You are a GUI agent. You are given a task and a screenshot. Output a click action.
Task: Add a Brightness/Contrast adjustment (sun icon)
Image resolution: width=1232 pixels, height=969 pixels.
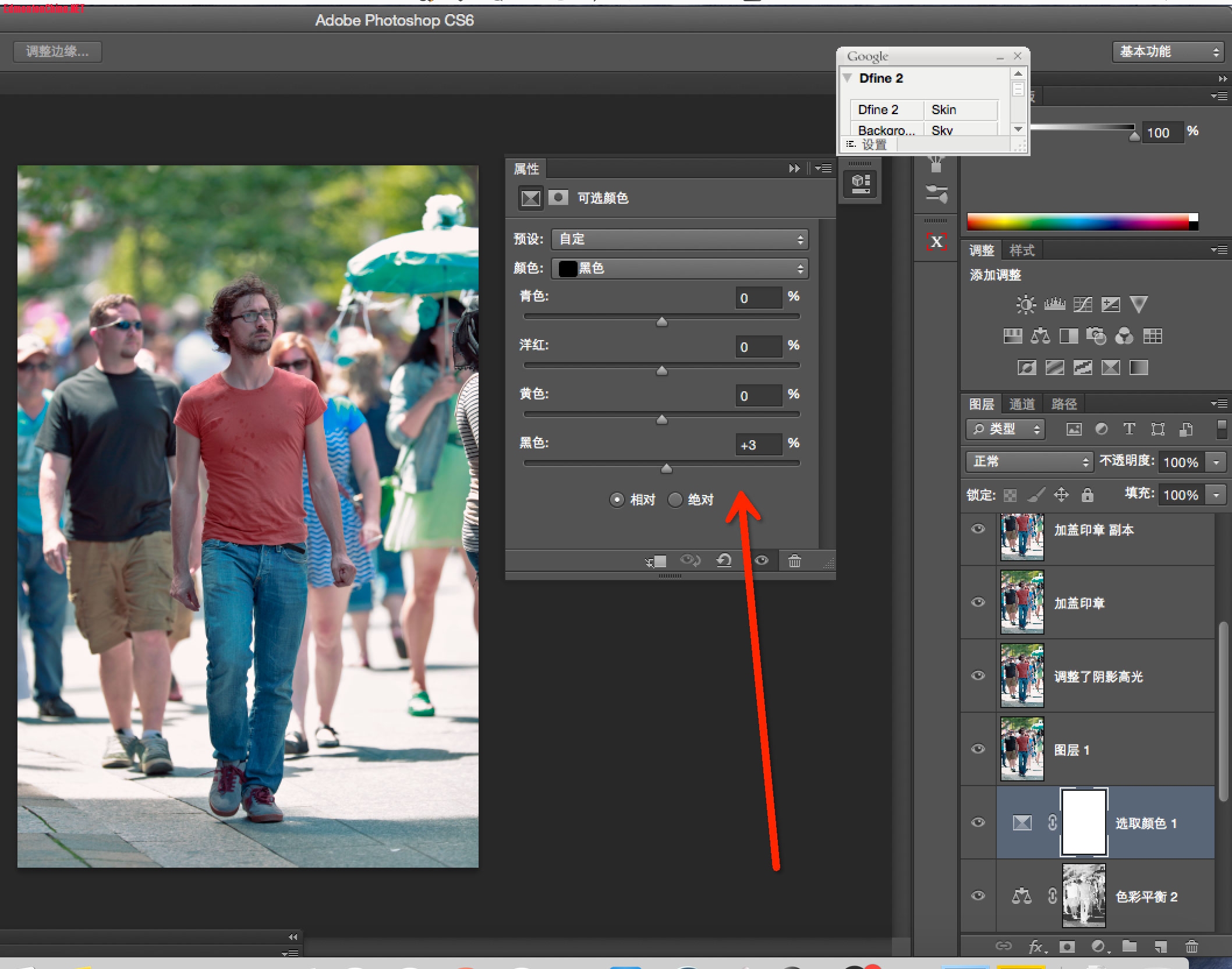tap(1025, 305)
